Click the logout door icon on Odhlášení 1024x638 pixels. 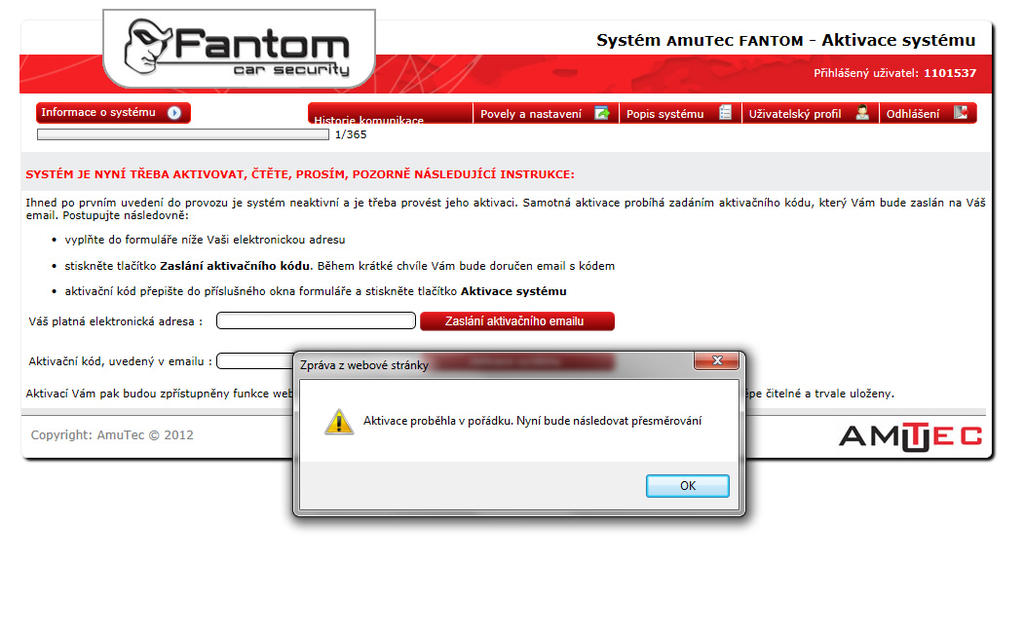point(960,112)
